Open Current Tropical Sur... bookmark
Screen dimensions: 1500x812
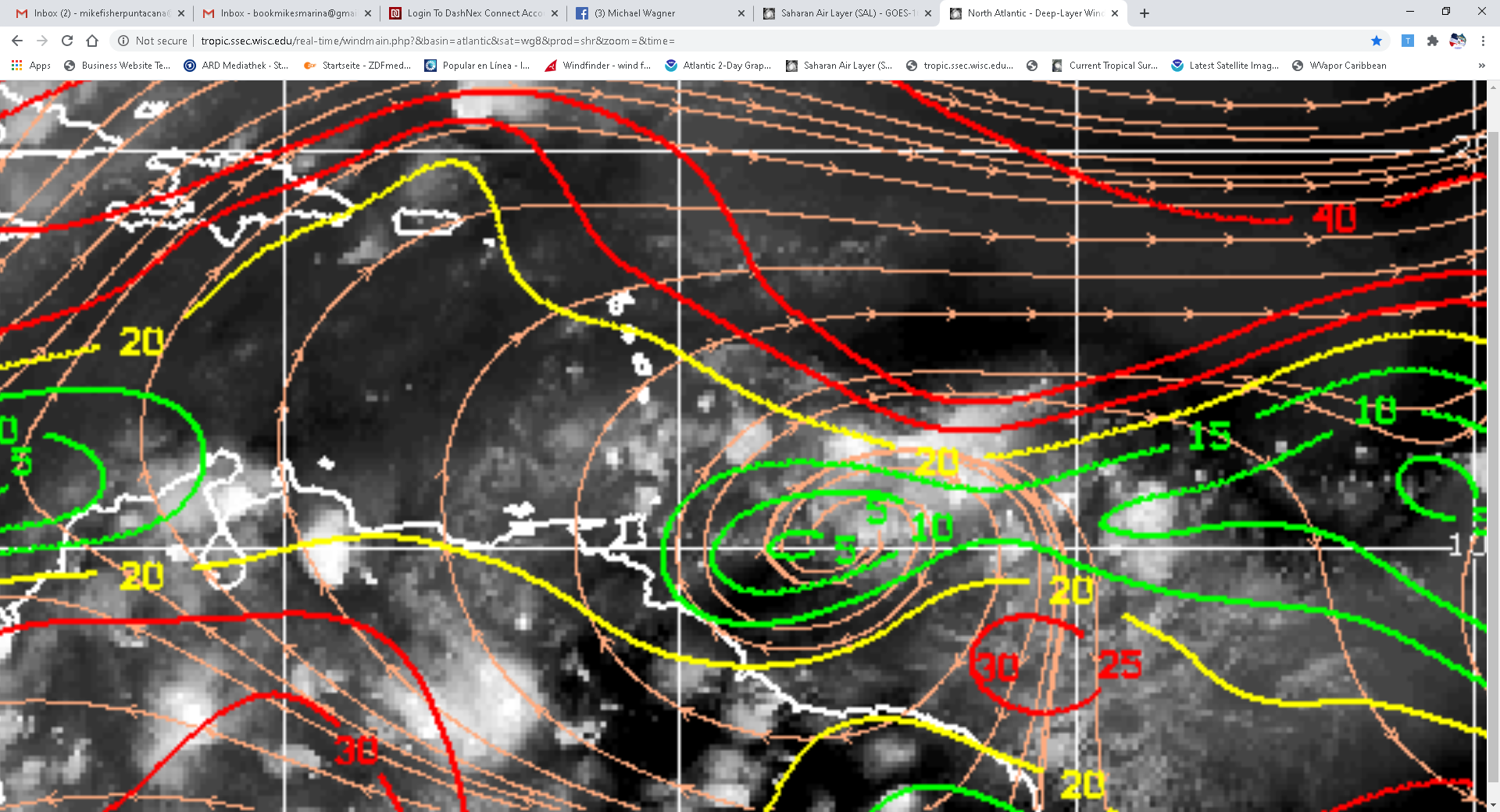[1105, 66]
